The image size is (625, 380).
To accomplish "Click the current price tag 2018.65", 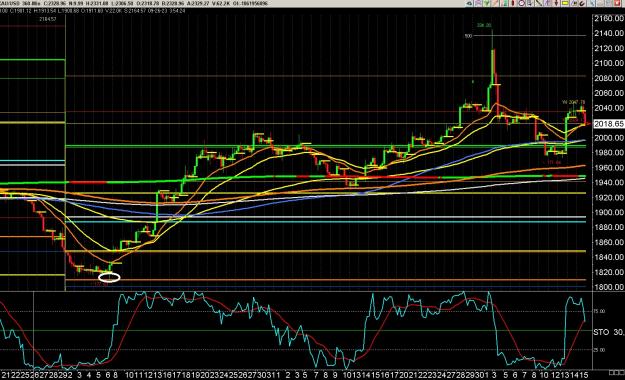I will coord(609,124).
